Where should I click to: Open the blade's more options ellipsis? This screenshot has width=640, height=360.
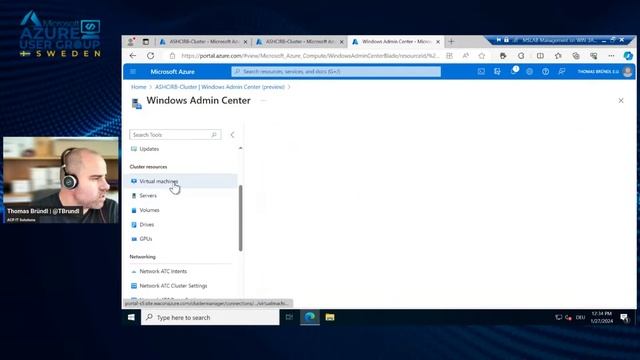[263, 100]
